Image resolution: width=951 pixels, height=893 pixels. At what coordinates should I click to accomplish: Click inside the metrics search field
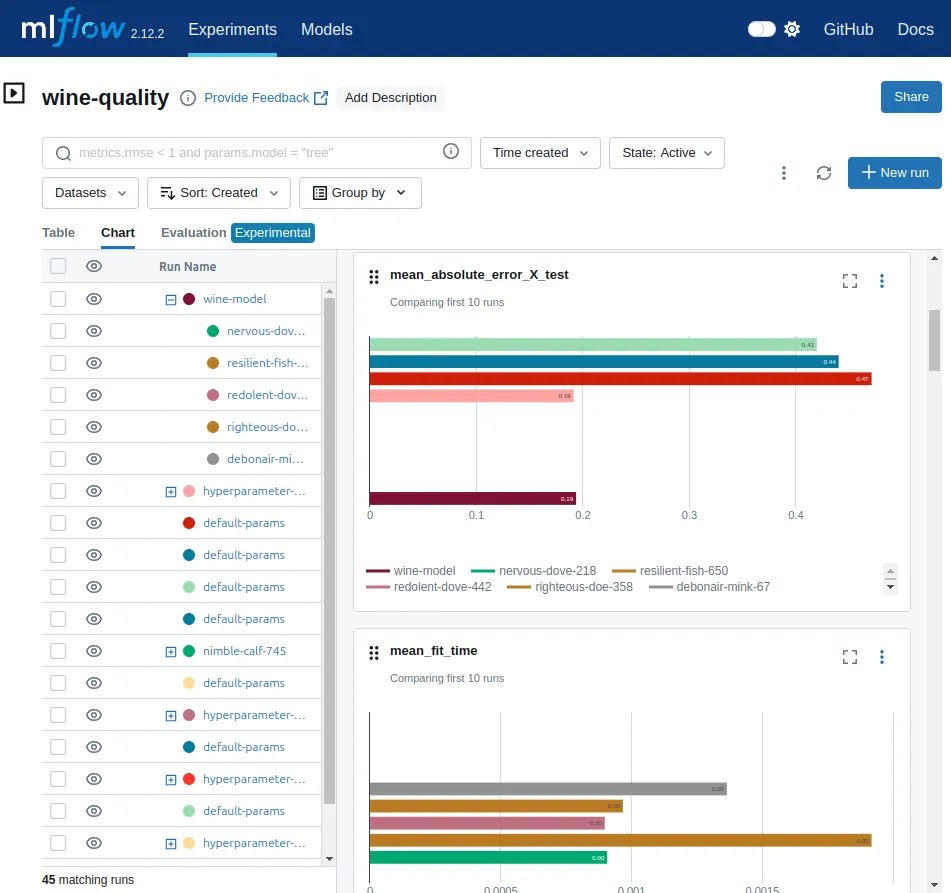tap(250, 152)
